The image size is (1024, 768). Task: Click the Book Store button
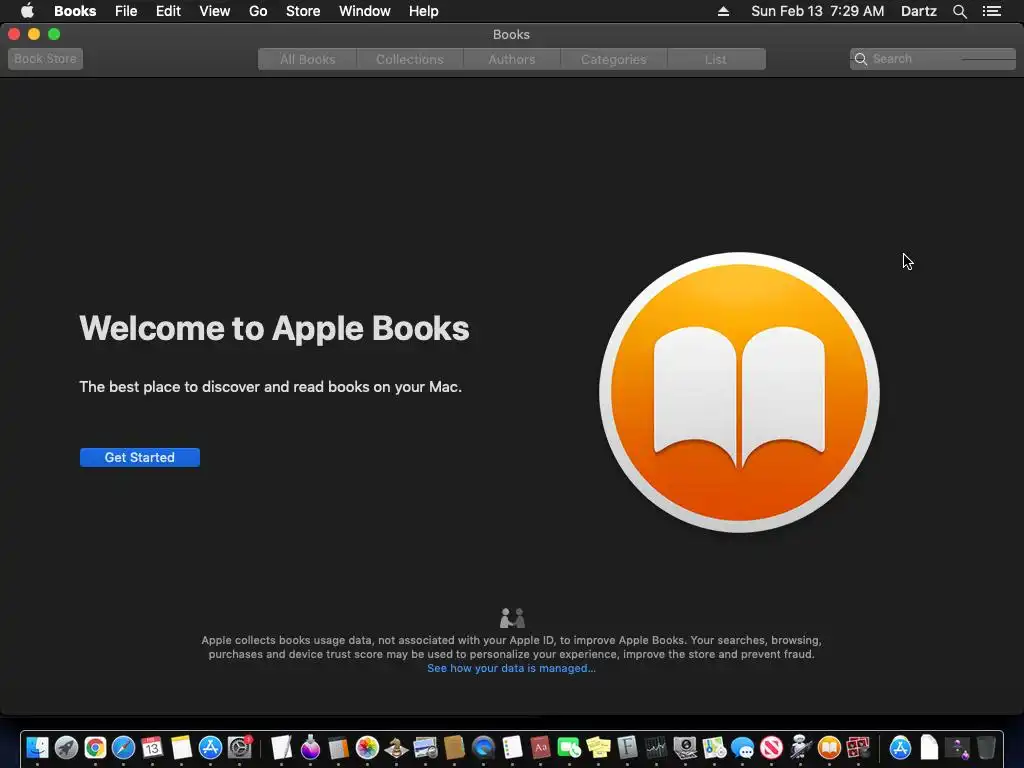click(45, 59)
